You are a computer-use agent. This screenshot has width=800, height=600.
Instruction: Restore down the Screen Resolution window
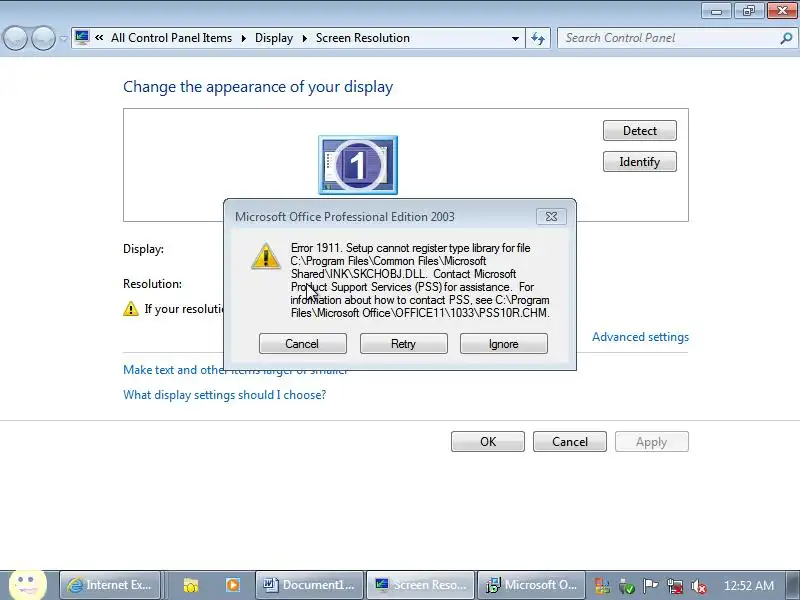[x=749, y=11]
